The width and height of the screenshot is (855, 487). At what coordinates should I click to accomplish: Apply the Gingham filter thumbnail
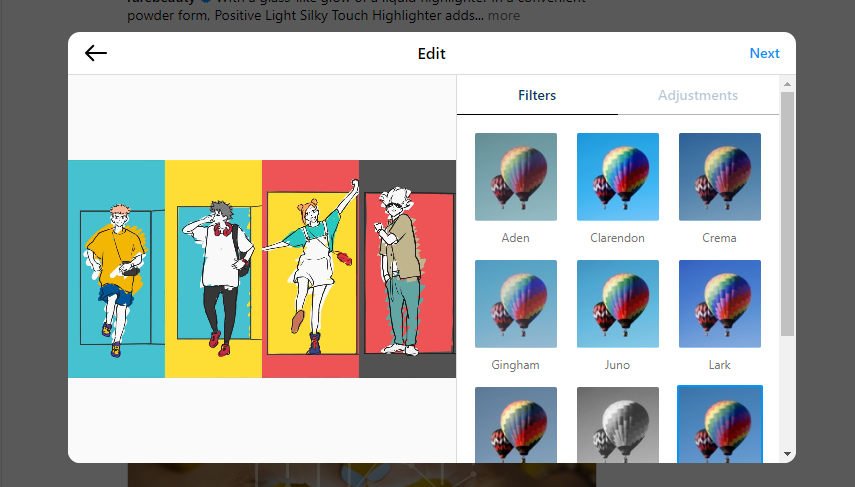[515, 301]
